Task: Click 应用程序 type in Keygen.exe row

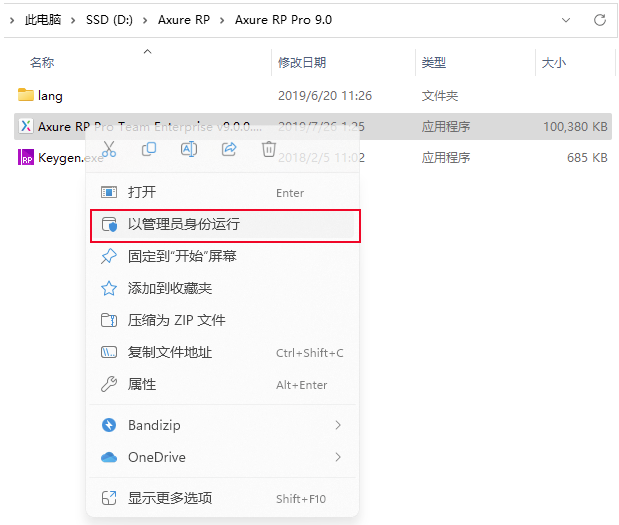Action: click(x=446, y=158)
